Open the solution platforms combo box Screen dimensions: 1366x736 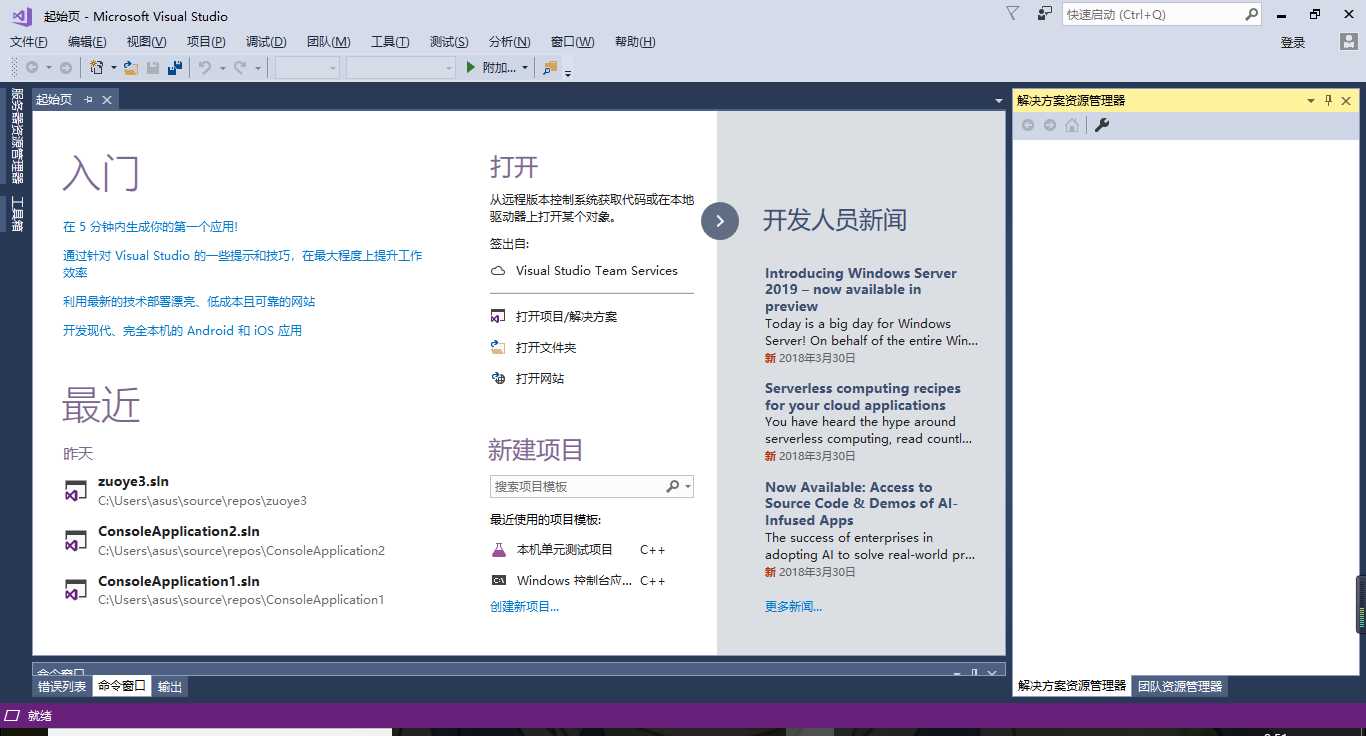tap(401, 67)
